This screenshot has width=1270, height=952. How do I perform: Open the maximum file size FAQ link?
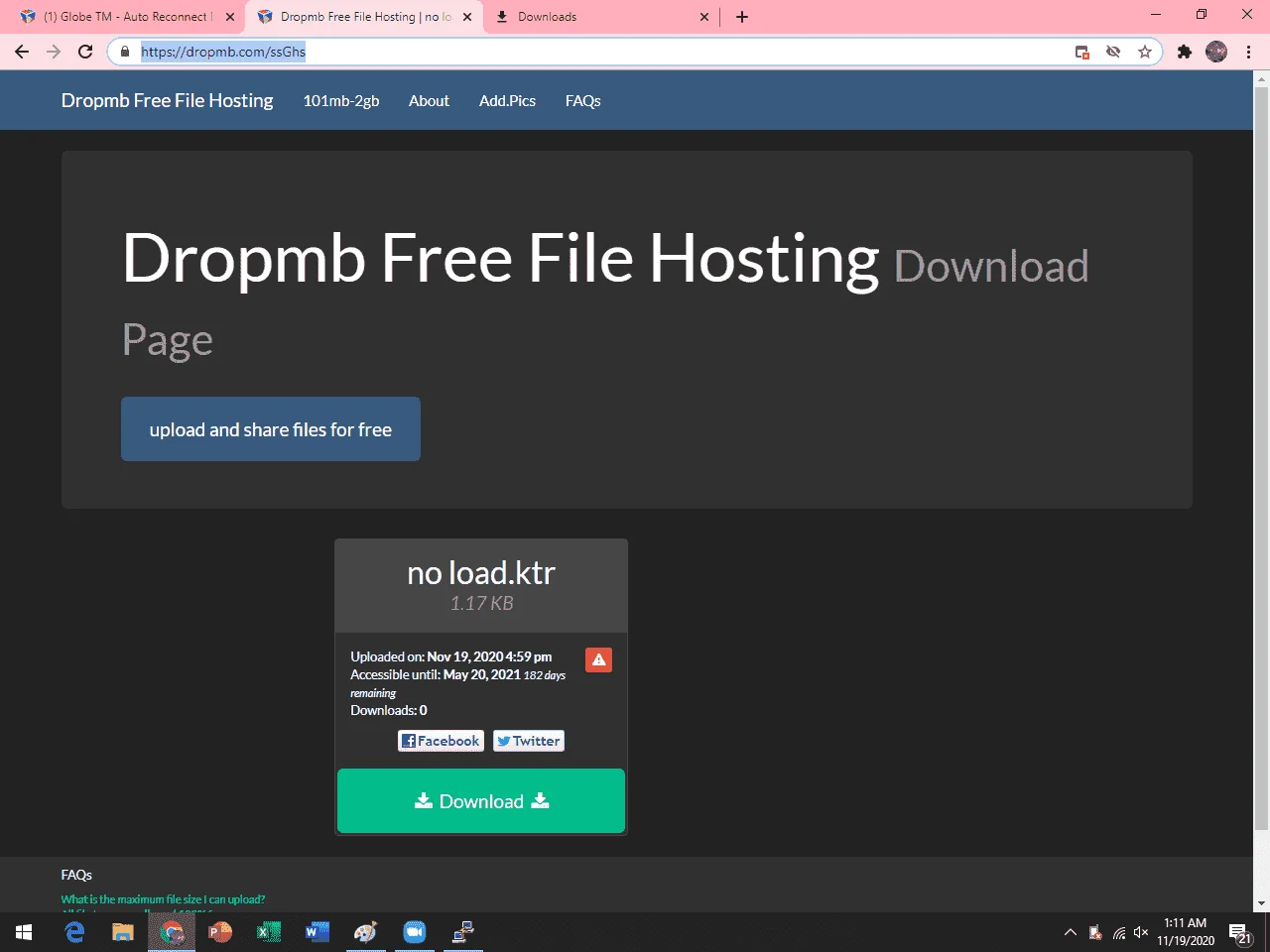pyautogui.click(x=163, y=899)
